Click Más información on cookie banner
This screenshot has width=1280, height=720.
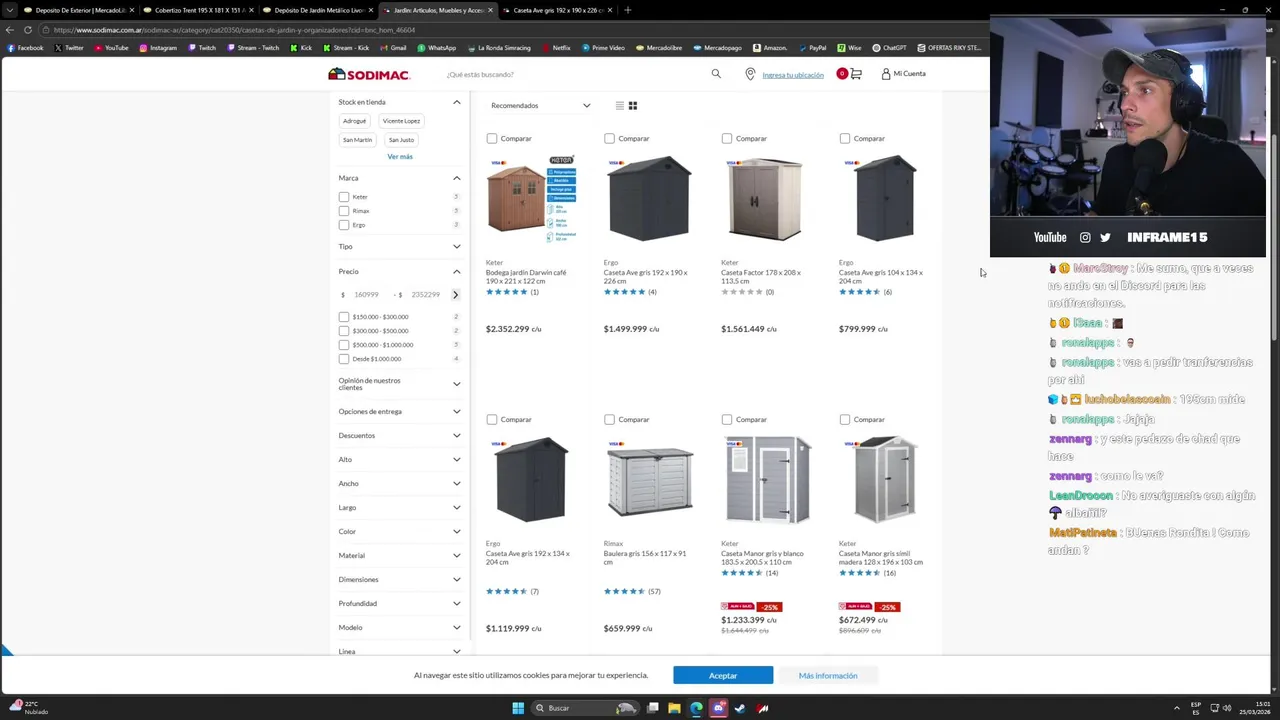point(828,676)
